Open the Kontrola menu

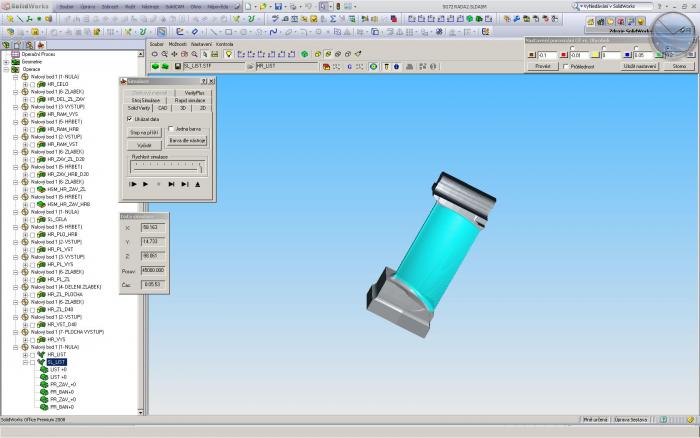(225, 44)
